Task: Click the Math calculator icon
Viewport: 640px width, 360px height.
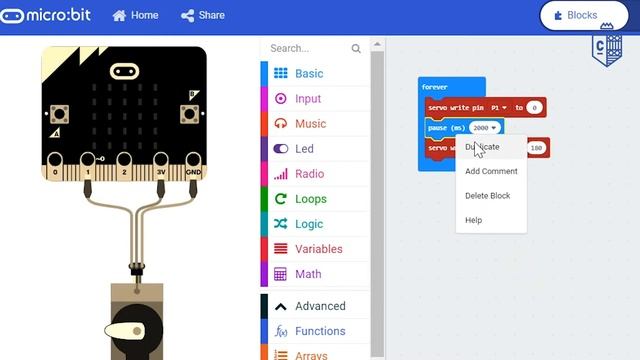Action: pyautogui.click(x=280, y=274)
